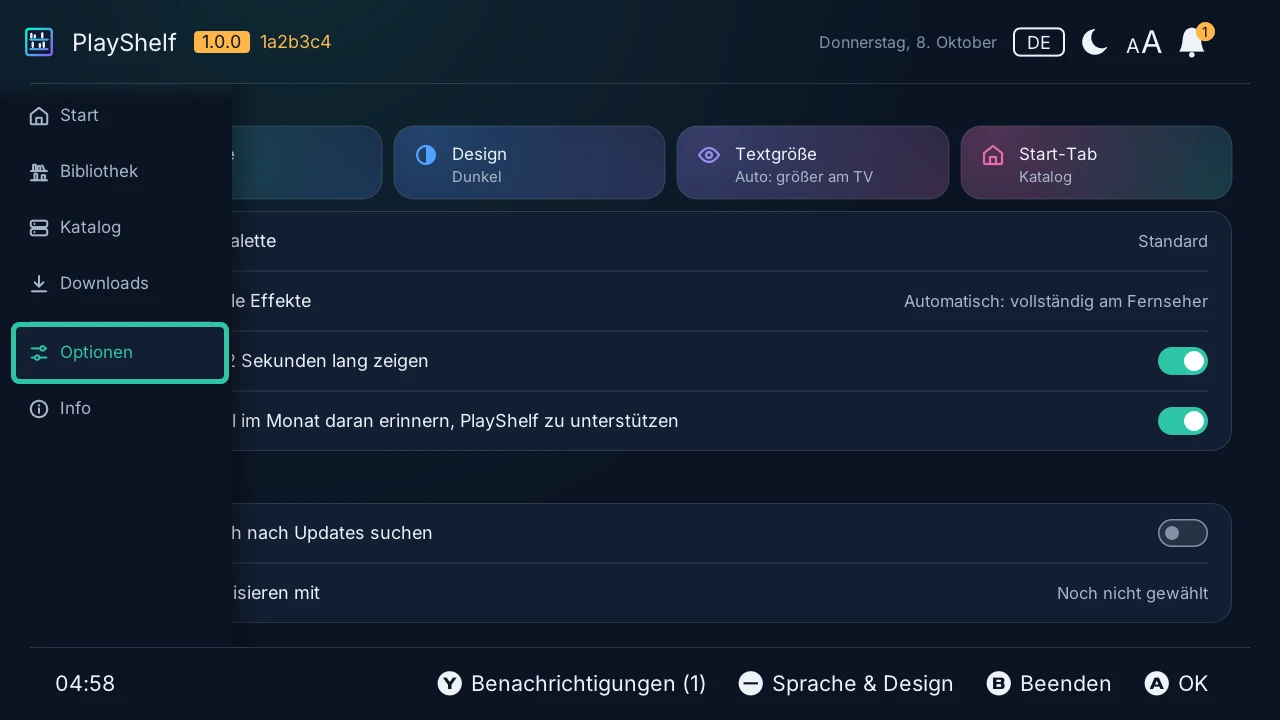The width and height of the screenshot is (1280, 720).
Task: Open notifications with the bell icon
Action: point(1192,42)
